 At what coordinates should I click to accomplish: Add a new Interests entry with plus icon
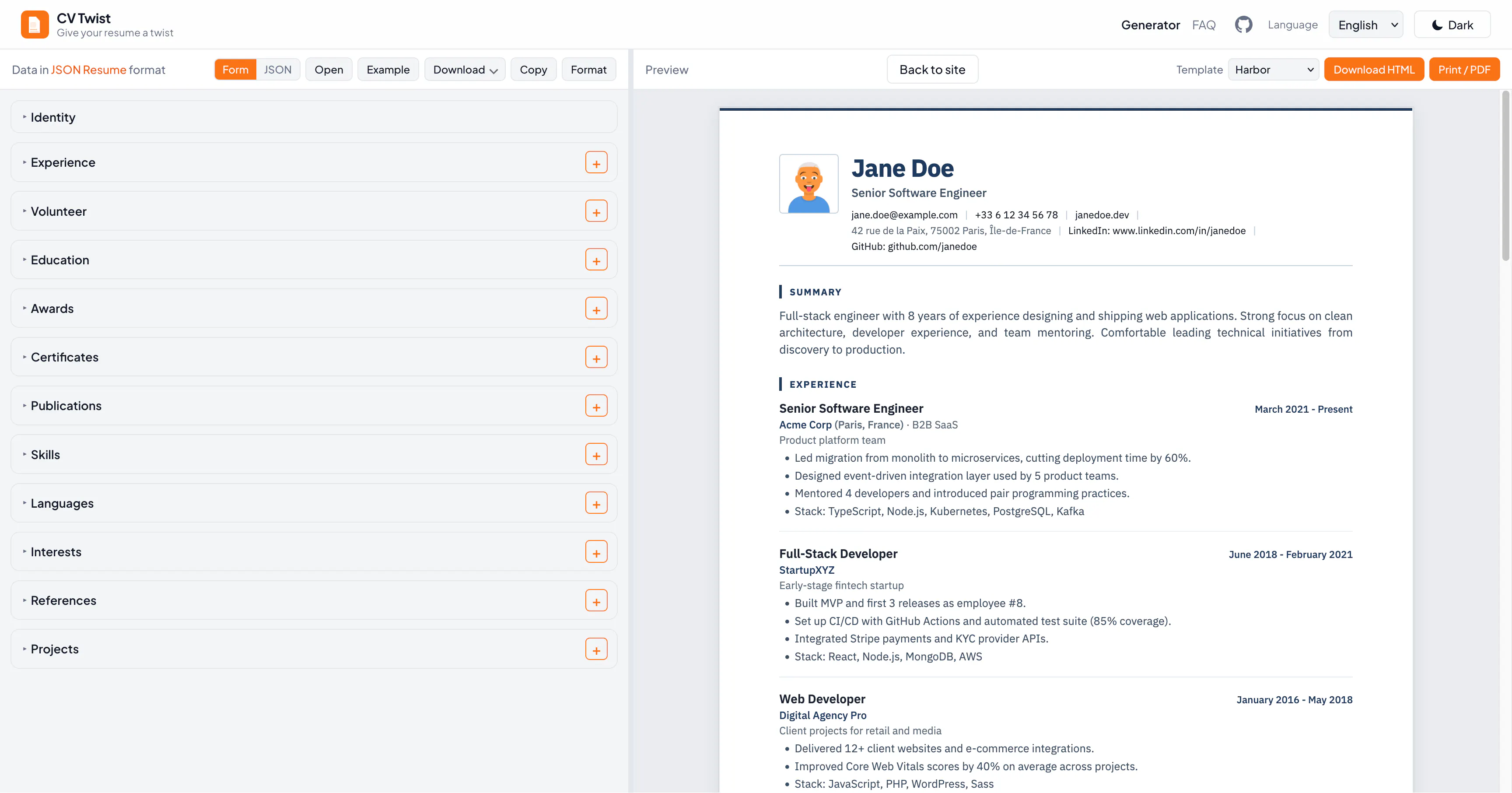click(596, 552)
